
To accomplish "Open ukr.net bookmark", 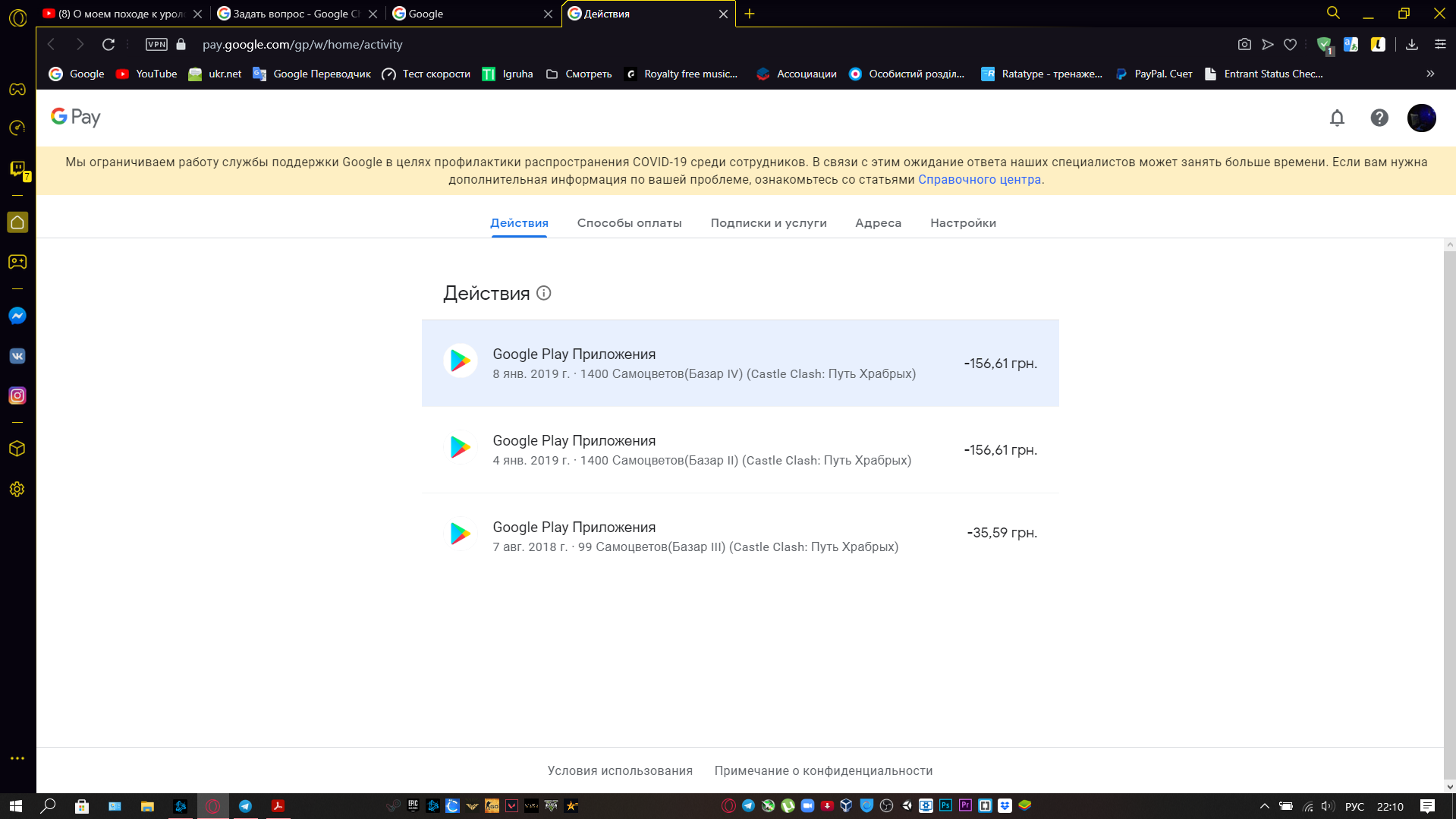I will [215, 74].
